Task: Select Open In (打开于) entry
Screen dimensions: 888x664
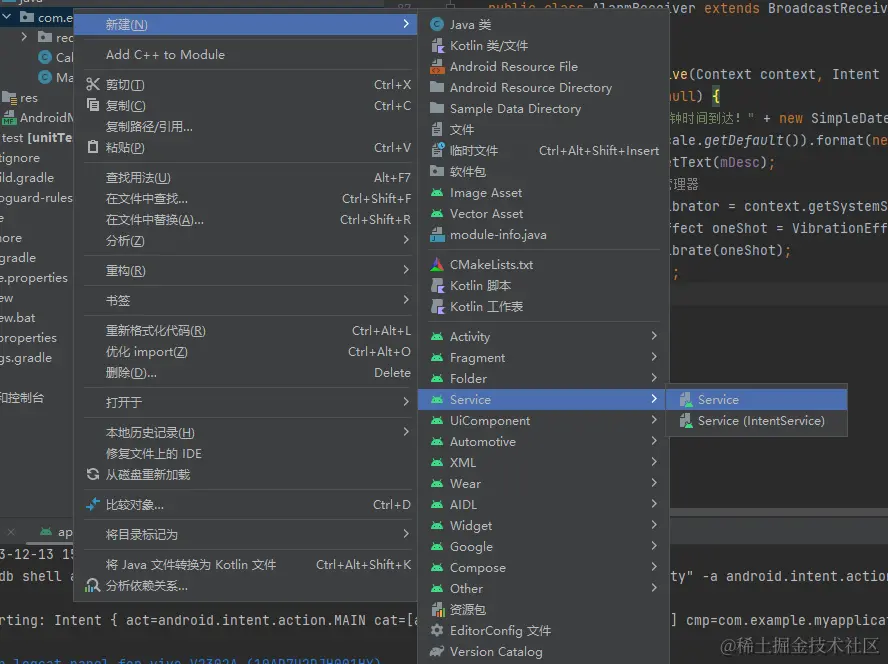Action: [x=246, y=402]
